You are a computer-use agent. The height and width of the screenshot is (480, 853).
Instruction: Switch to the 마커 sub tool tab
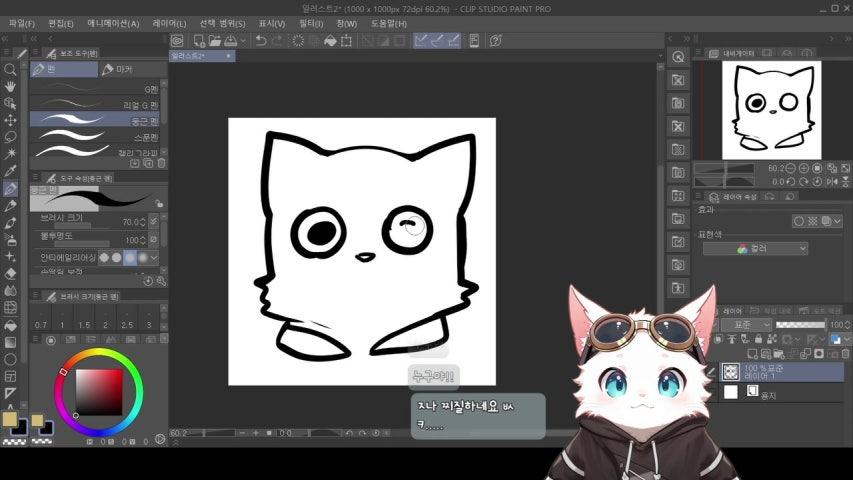coord(117,70)
